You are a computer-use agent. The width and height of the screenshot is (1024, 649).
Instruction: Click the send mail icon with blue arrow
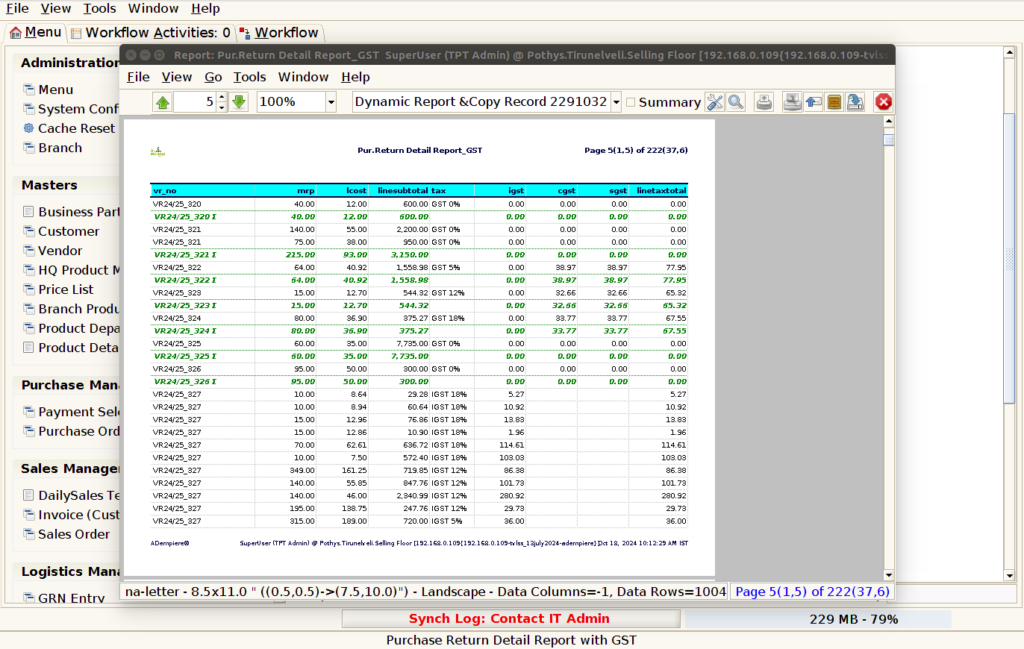click(813, 102)
